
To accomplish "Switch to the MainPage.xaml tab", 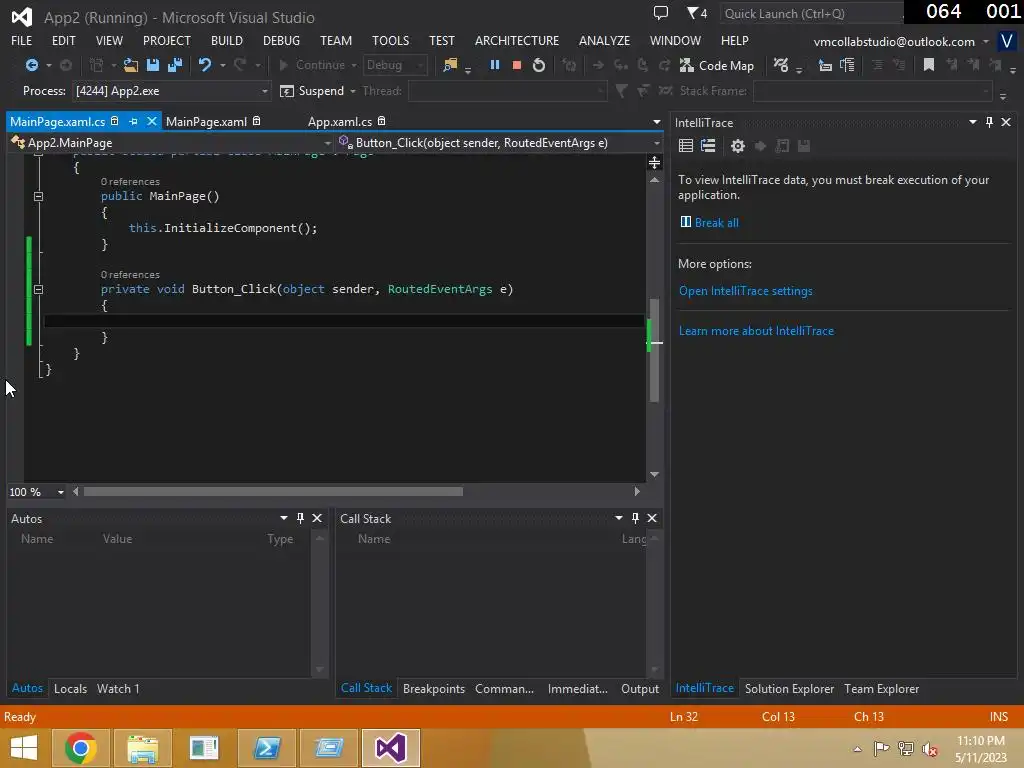I will (206, 121).
